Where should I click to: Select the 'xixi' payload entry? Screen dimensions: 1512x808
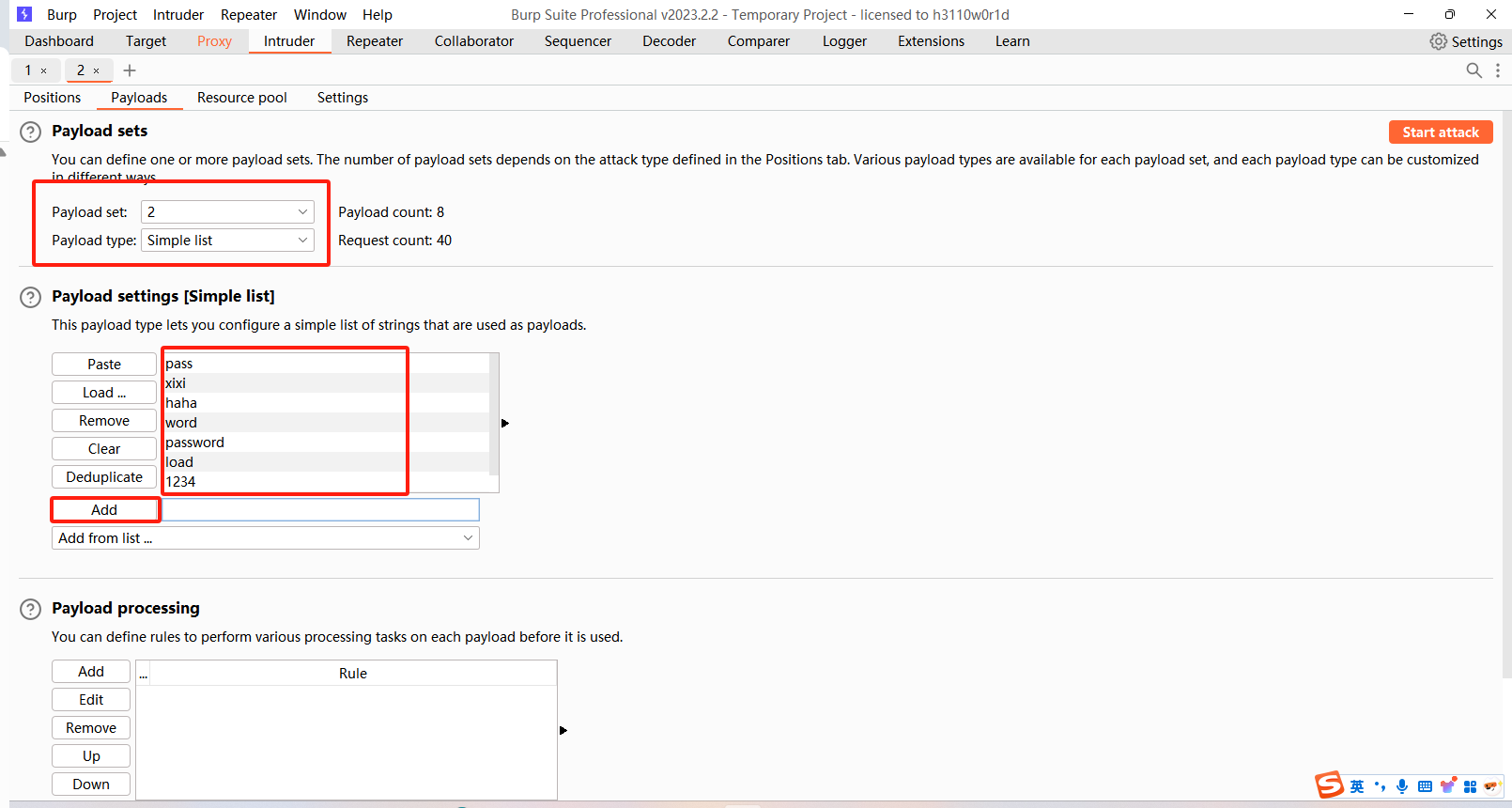[x=327, y=383]
